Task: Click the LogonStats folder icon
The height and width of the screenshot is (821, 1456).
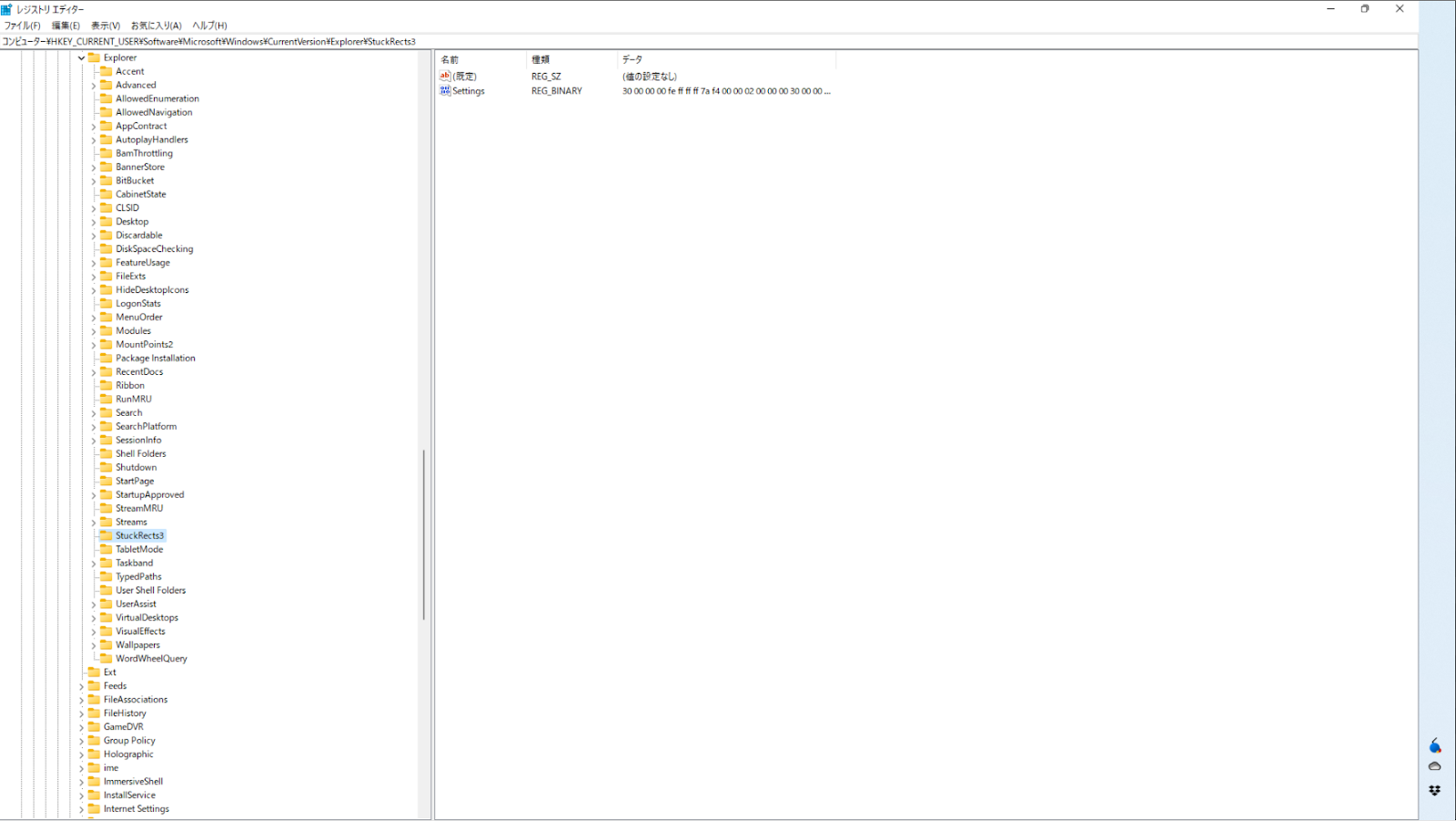Action: click(x=106, y=303)
